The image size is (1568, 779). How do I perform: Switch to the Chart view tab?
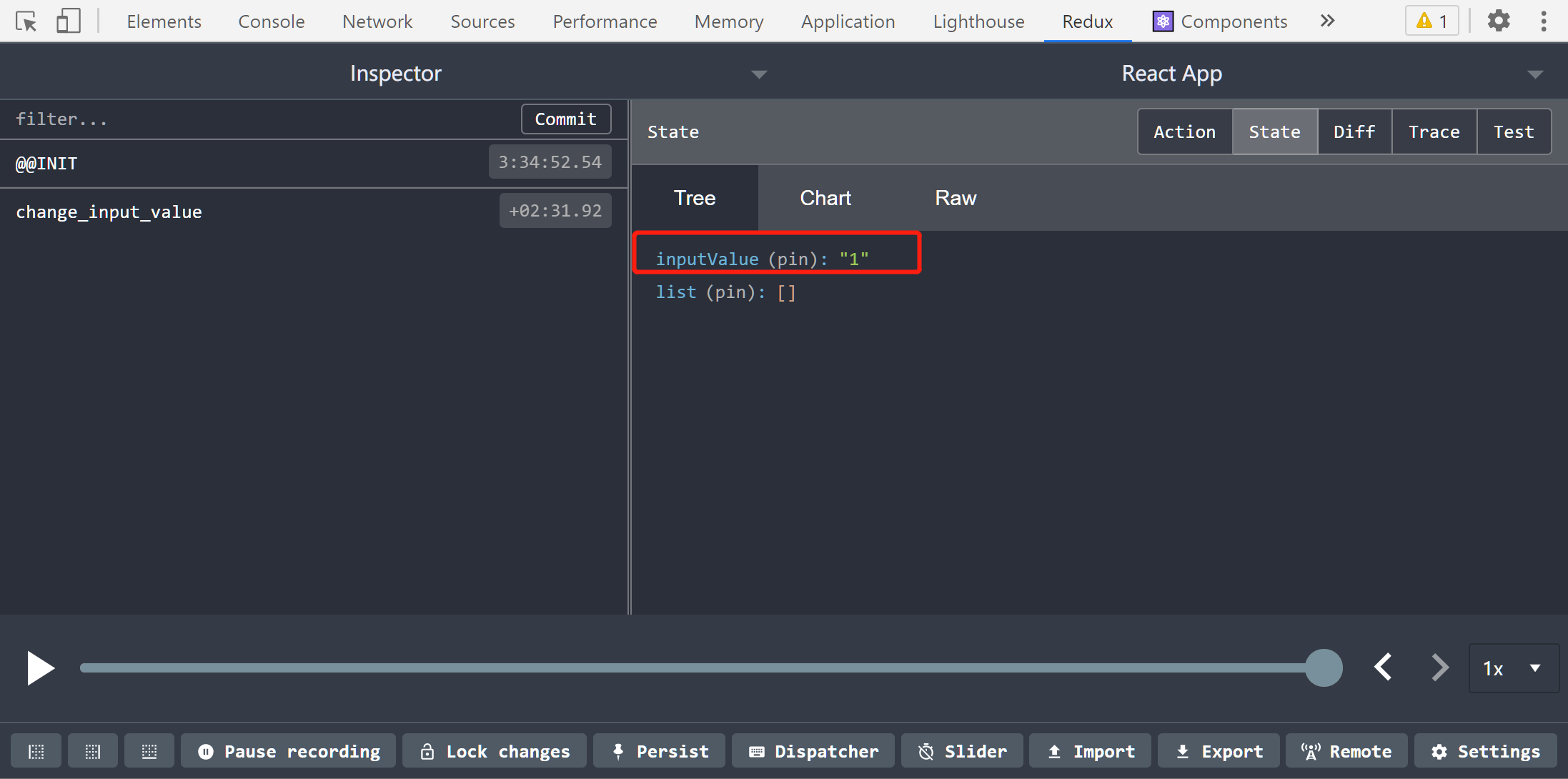pos(825,198)
